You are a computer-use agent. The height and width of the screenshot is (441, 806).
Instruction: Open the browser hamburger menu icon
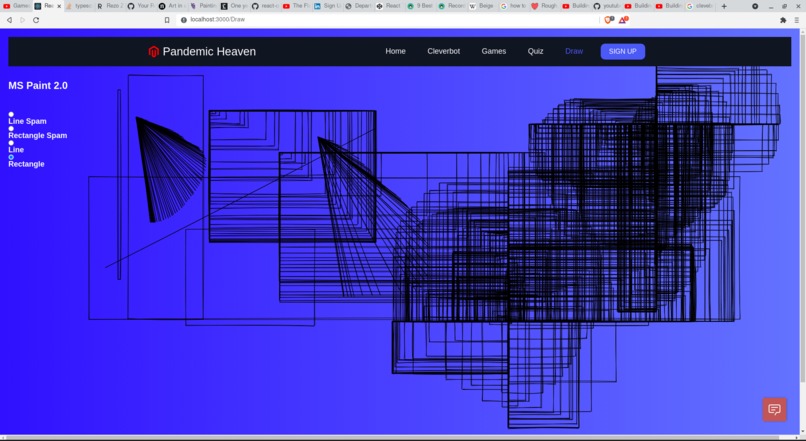797,20
